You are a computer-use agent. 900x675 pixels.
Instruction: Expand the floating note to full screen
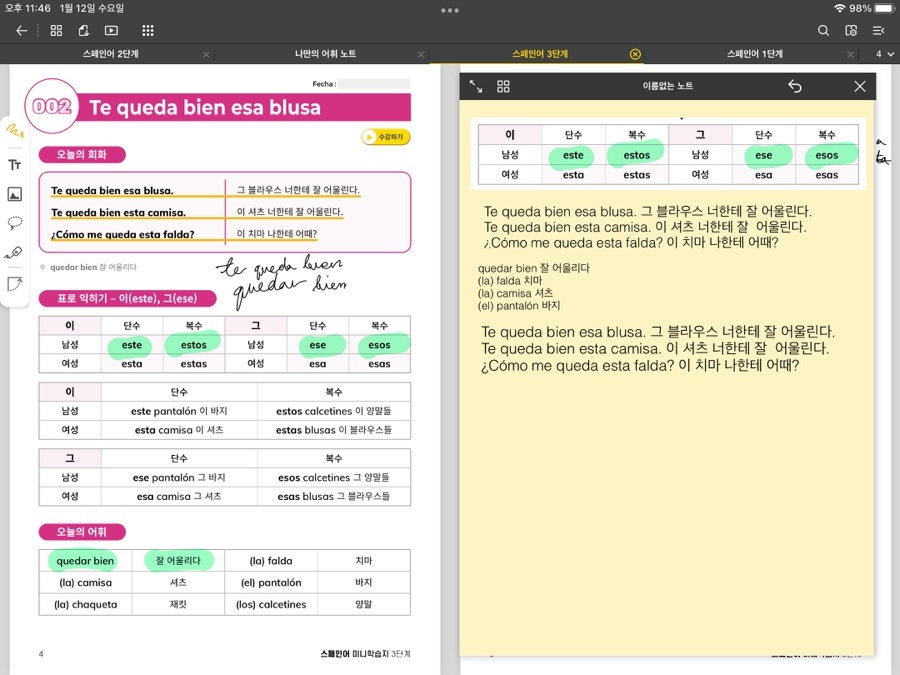point(476,86)
